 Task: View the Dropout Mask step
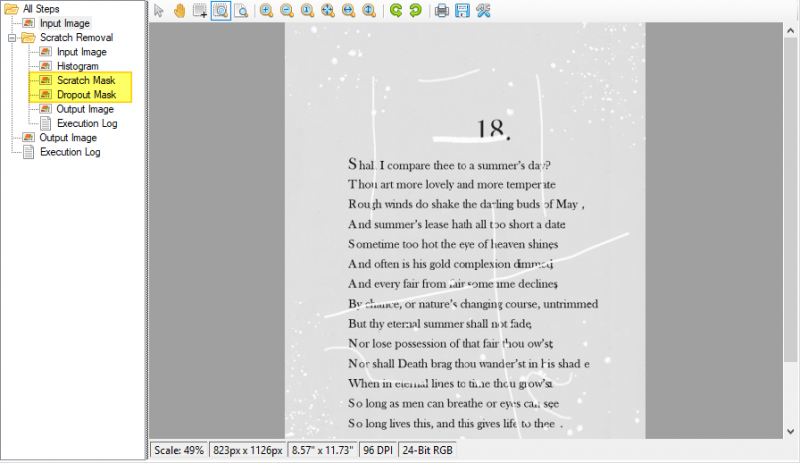coord(87,94)
